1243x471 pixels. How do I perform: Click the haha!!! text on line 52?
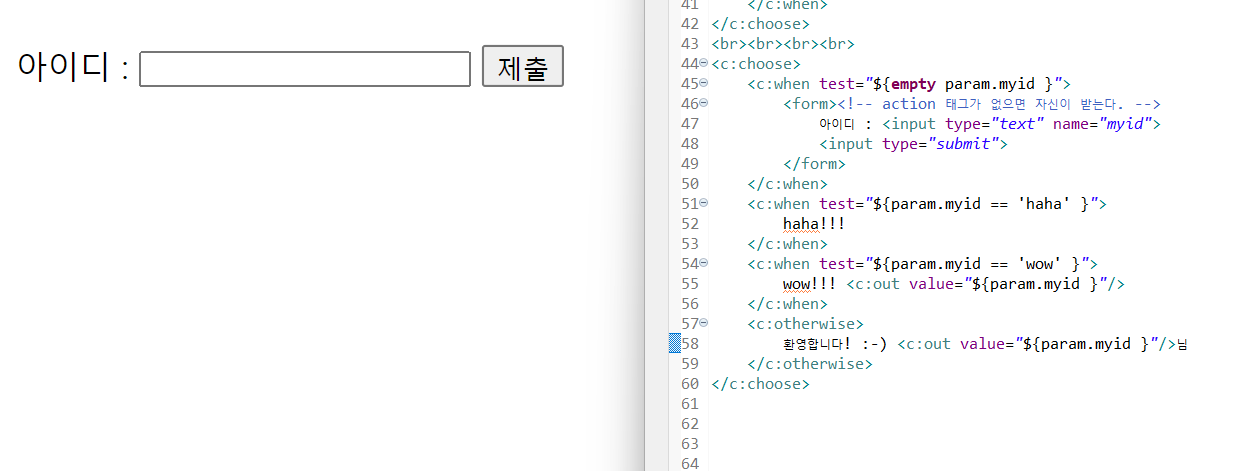click(814, 224)
